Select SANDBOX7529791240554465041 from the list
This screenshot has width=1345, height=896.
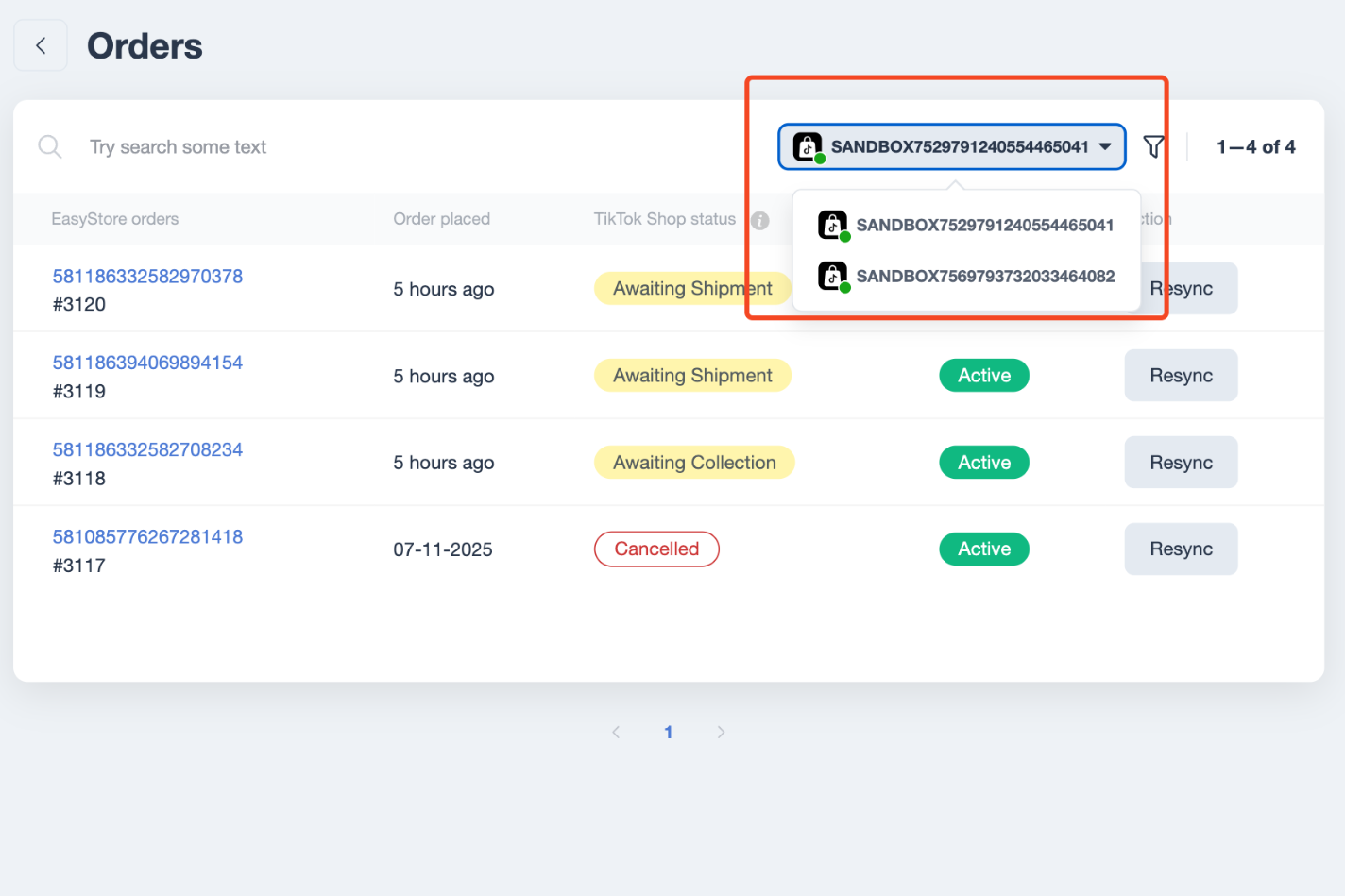(984, 225)
